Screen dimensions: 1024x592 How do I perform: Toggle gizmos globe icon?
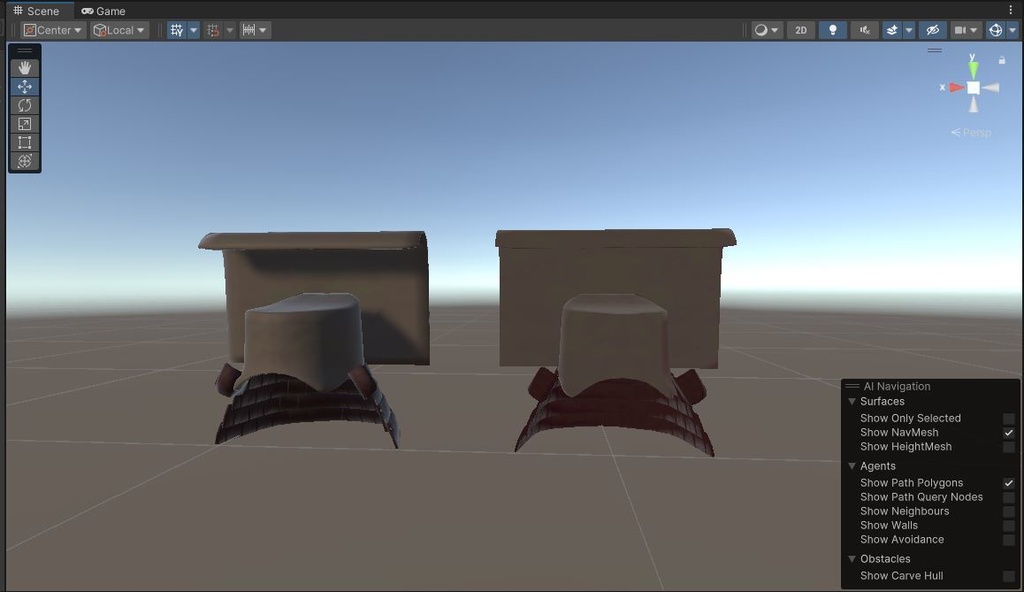[x=995, y=30]
